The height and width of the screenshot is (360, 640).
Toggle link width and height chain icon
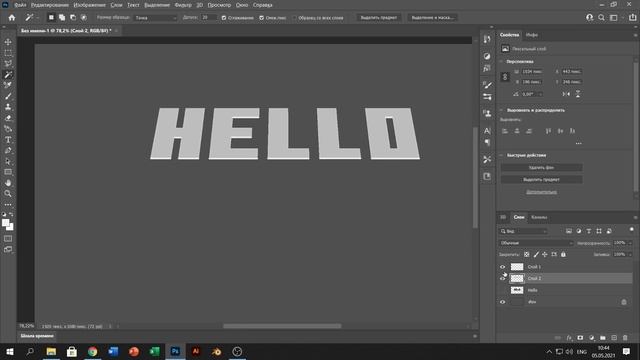tap(505, 77)
